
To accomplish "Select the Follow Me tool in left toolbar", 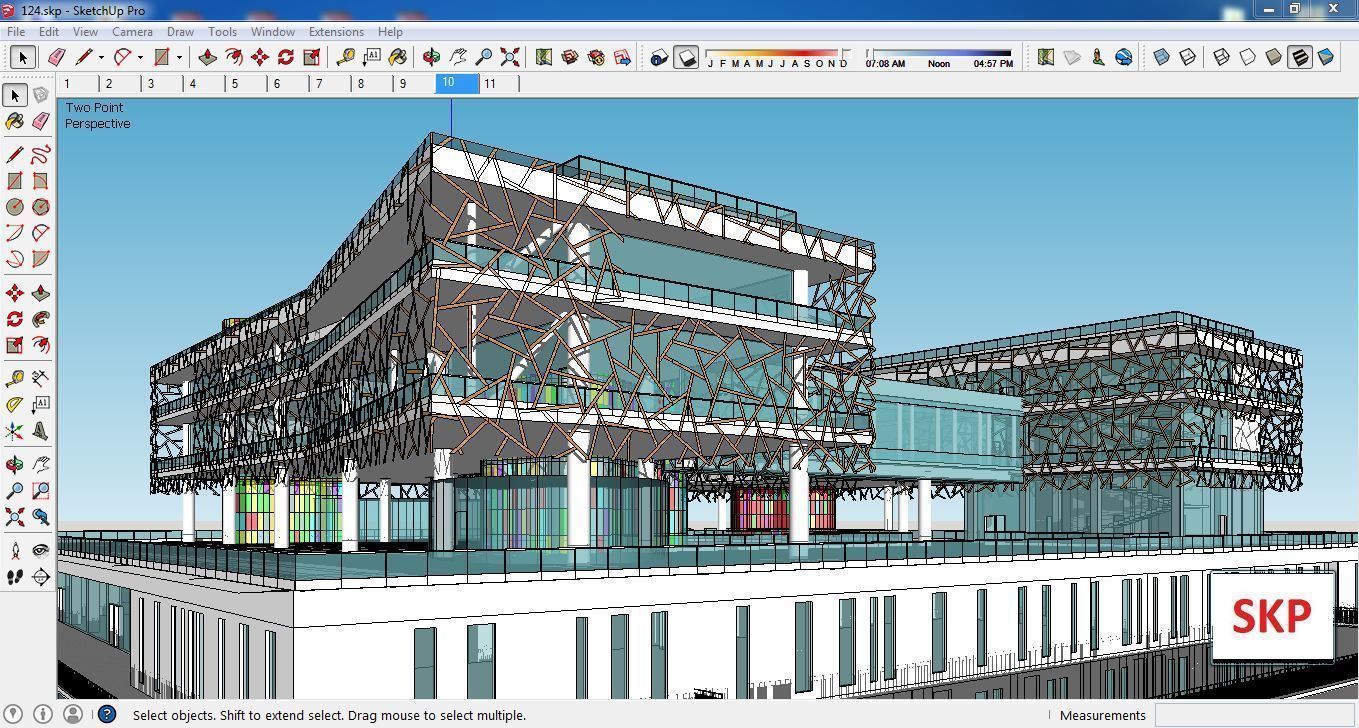I will (x=40, y=319).
